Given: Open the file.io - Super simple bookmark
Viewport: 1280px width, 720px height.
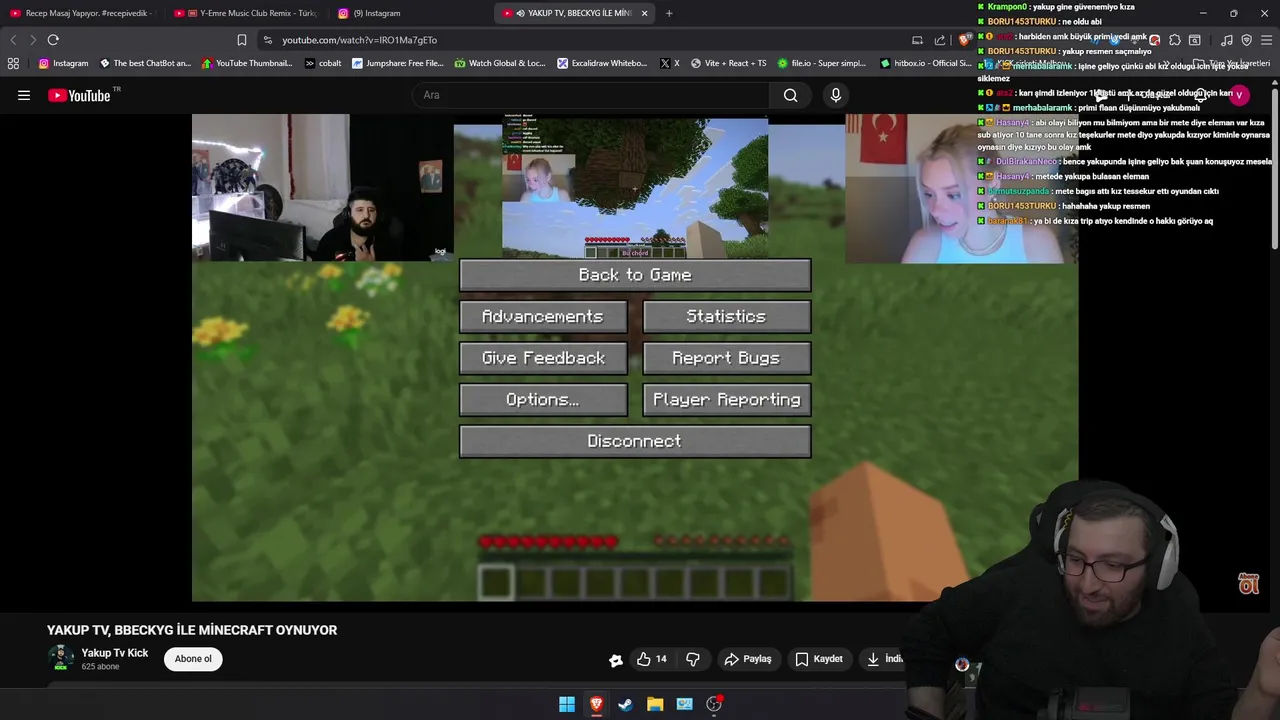Looking at the screenshot, I should tap(821, 63).
